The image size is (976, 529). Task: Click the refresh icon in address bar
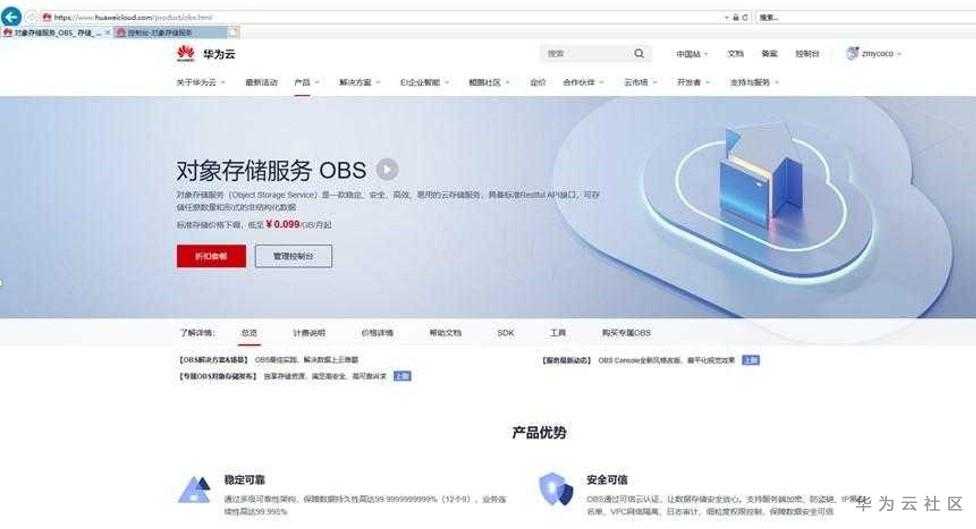[x=744, y=17]
